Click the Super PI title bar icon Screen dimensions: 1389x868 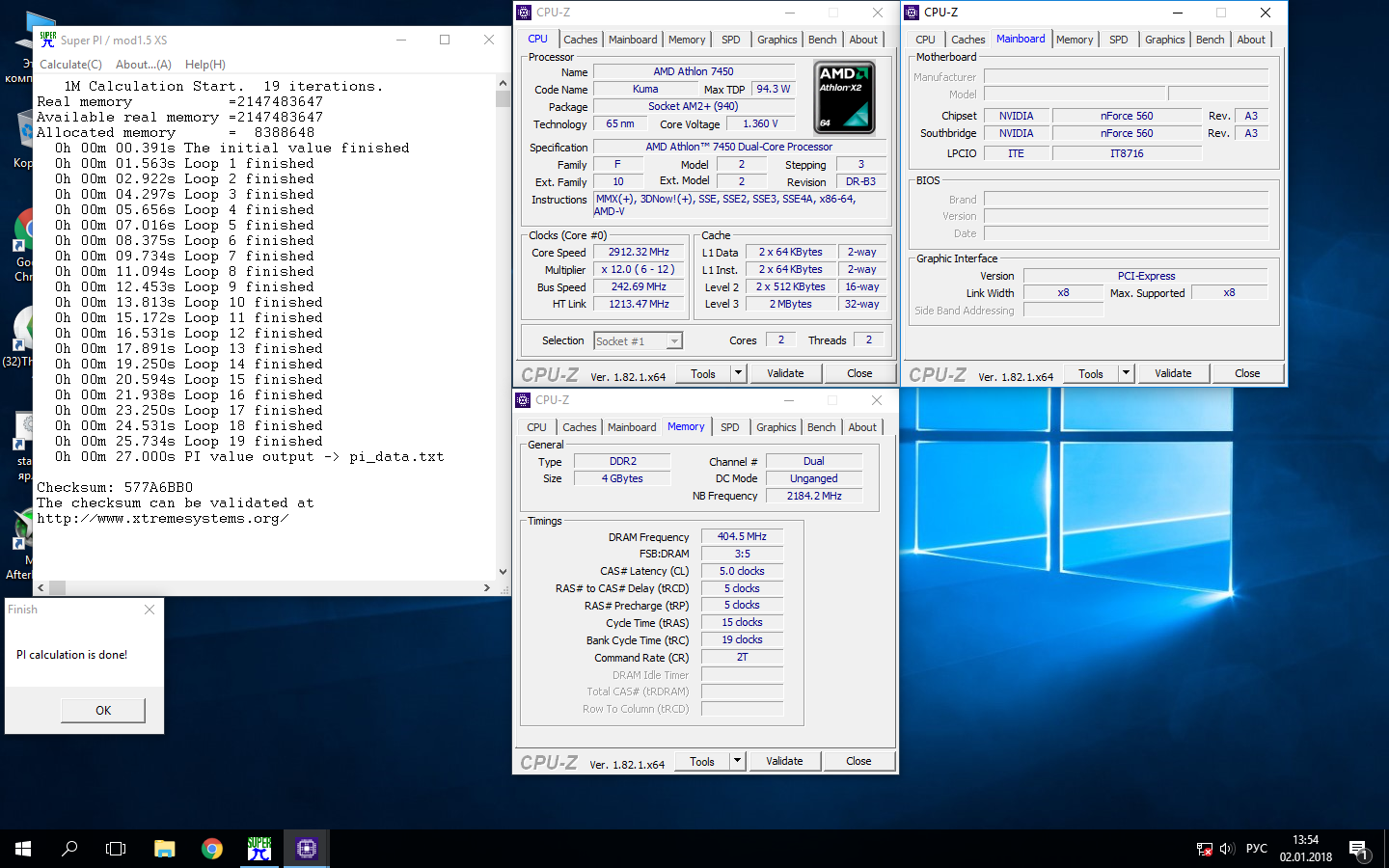[x=48, y=40]
